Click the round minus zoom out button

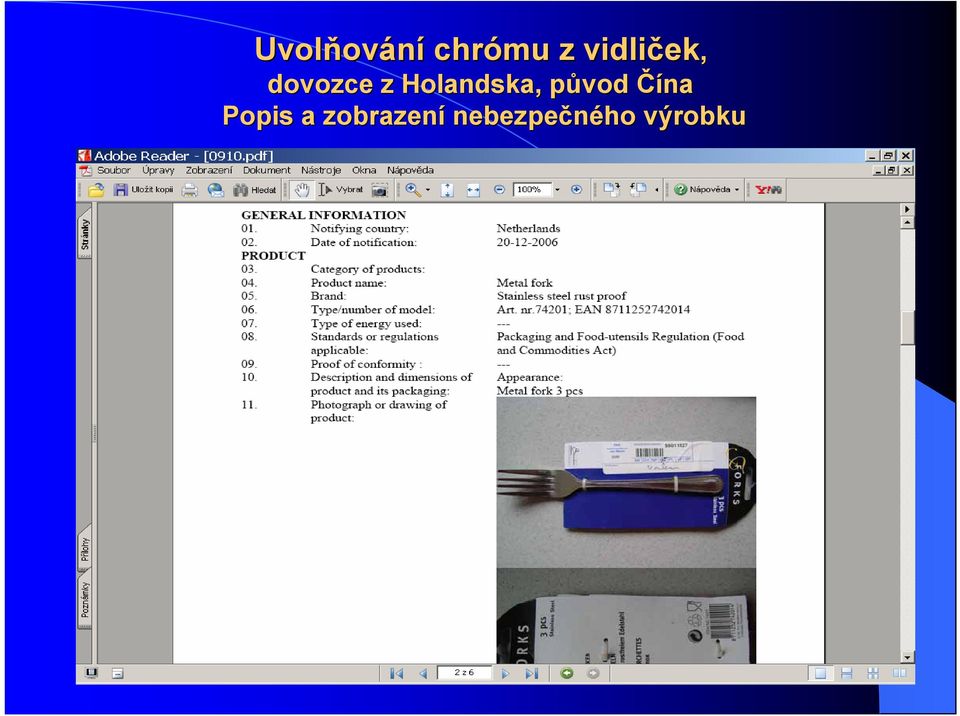coord(499,190)
